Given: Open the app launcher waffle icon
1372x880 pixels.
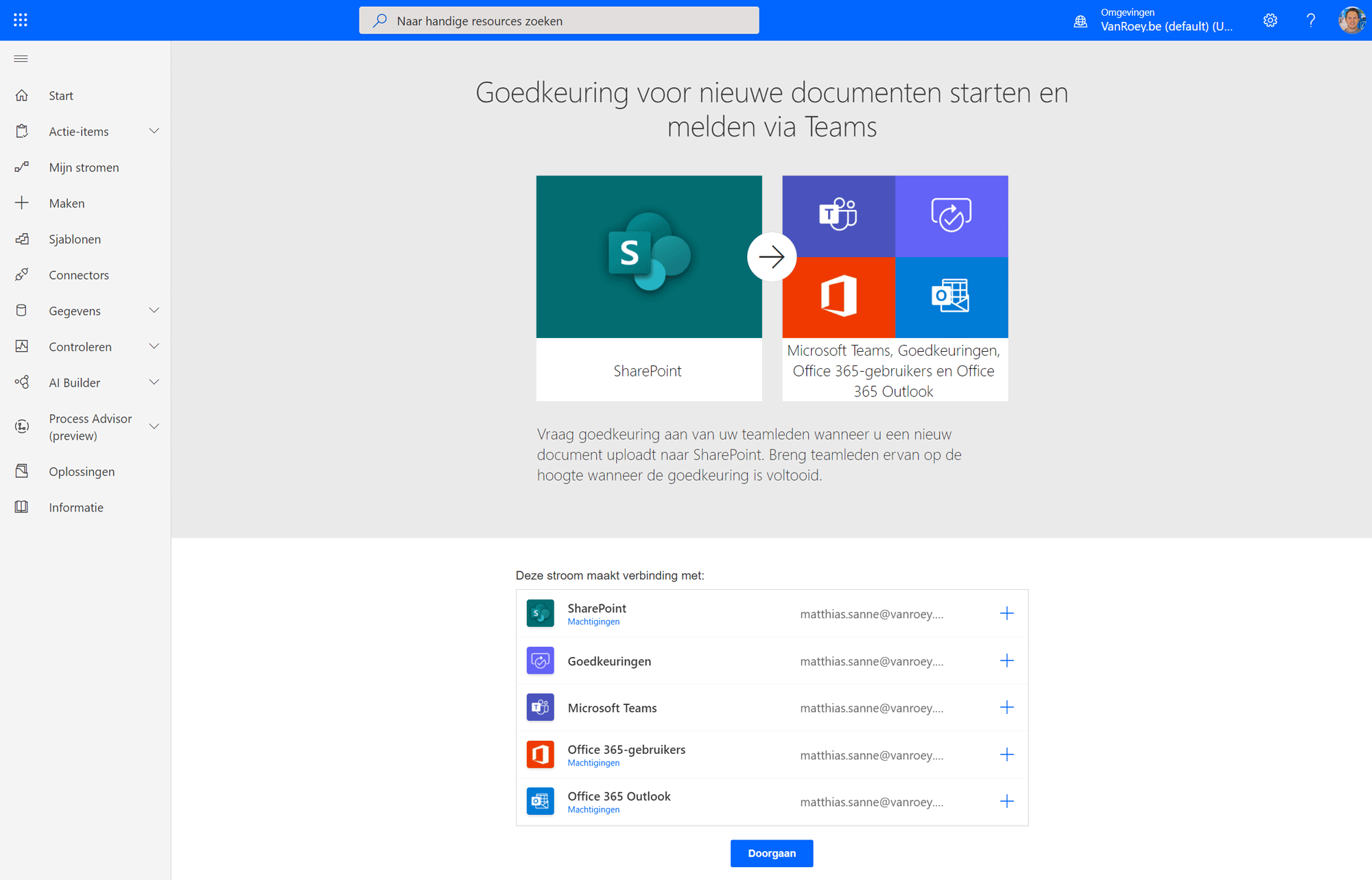Looking at the screenshot, I should (x=21, y=20).
